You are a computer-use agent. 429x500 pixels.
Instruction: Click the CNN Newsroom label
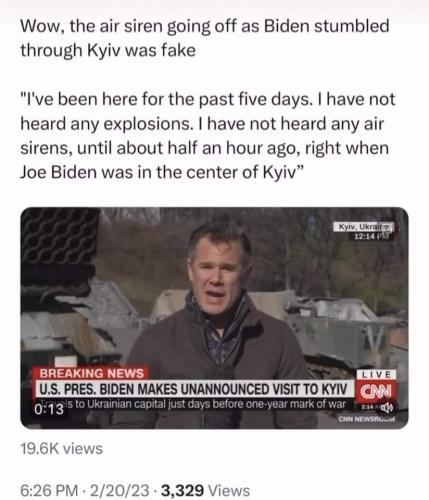pyautogui.click(x=367, y=418)
